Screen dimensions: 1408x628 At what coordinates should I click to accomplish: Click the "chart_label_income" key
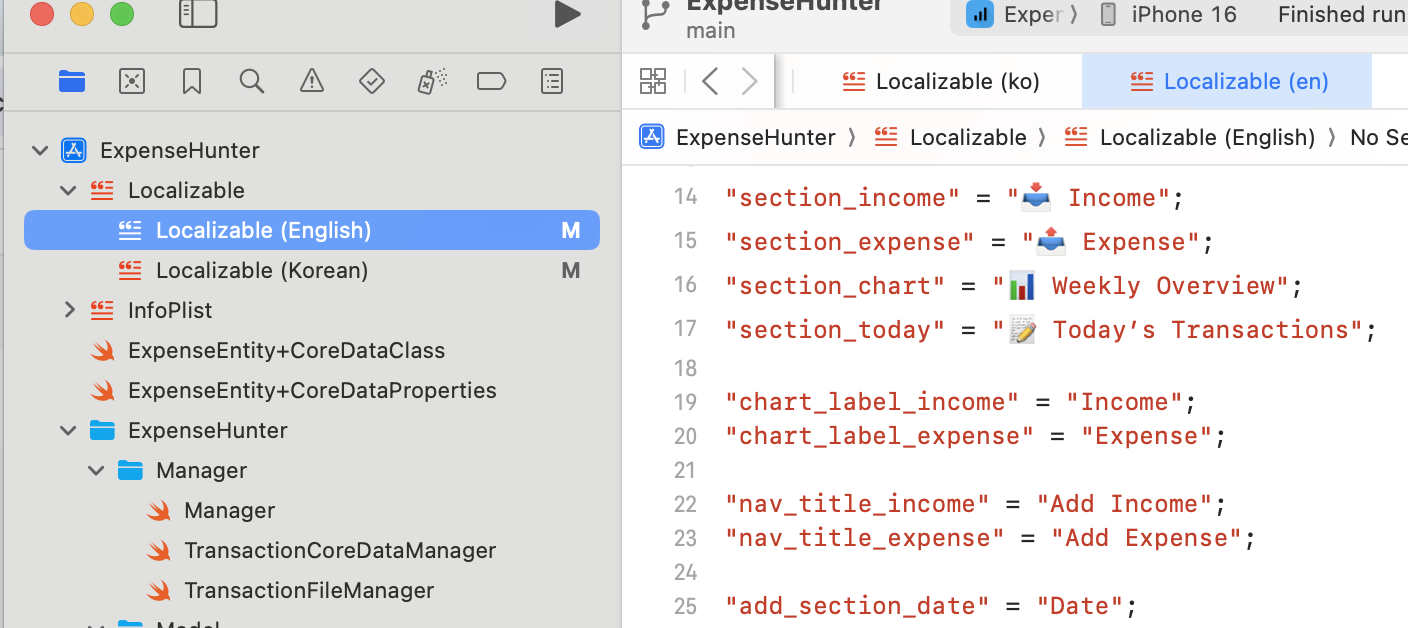click(x=872, y=402)
